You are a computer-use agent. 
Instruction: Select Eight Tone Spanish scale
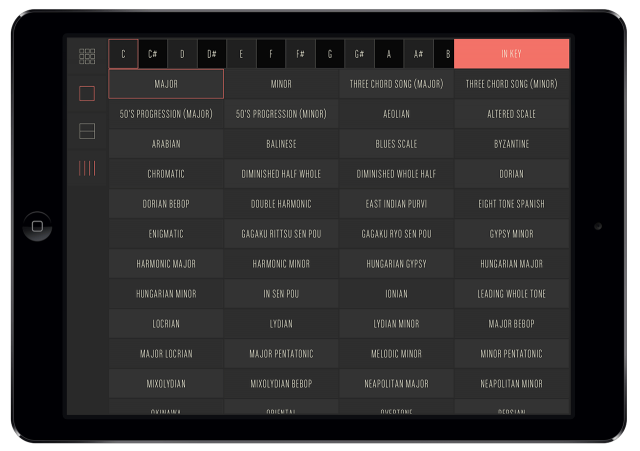pyautogui.click(x=511, y=204)
